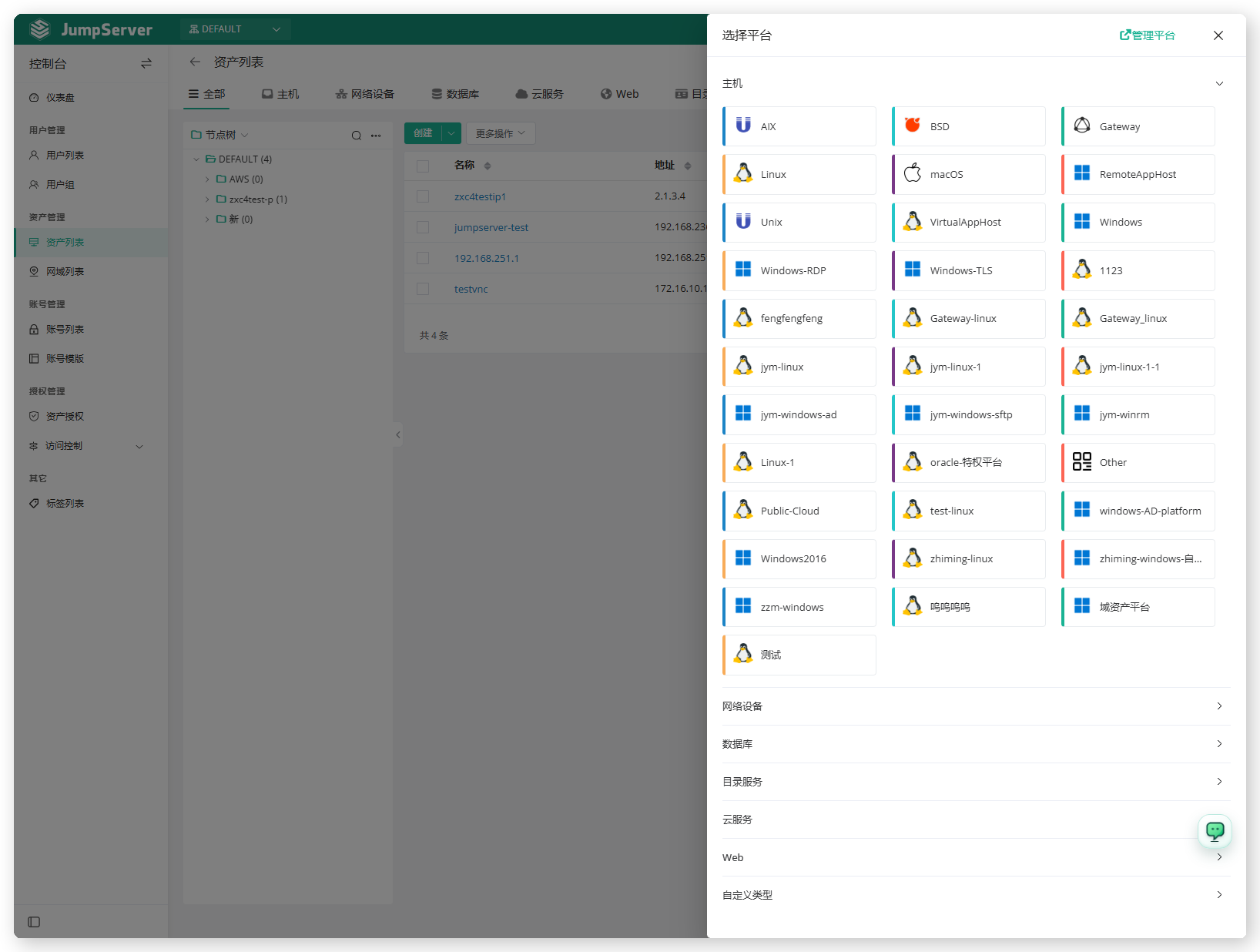The height and width of the screenshot is (952, 1260).
Task: Open node tree more options ellipsis
Action: pos(376,136)
